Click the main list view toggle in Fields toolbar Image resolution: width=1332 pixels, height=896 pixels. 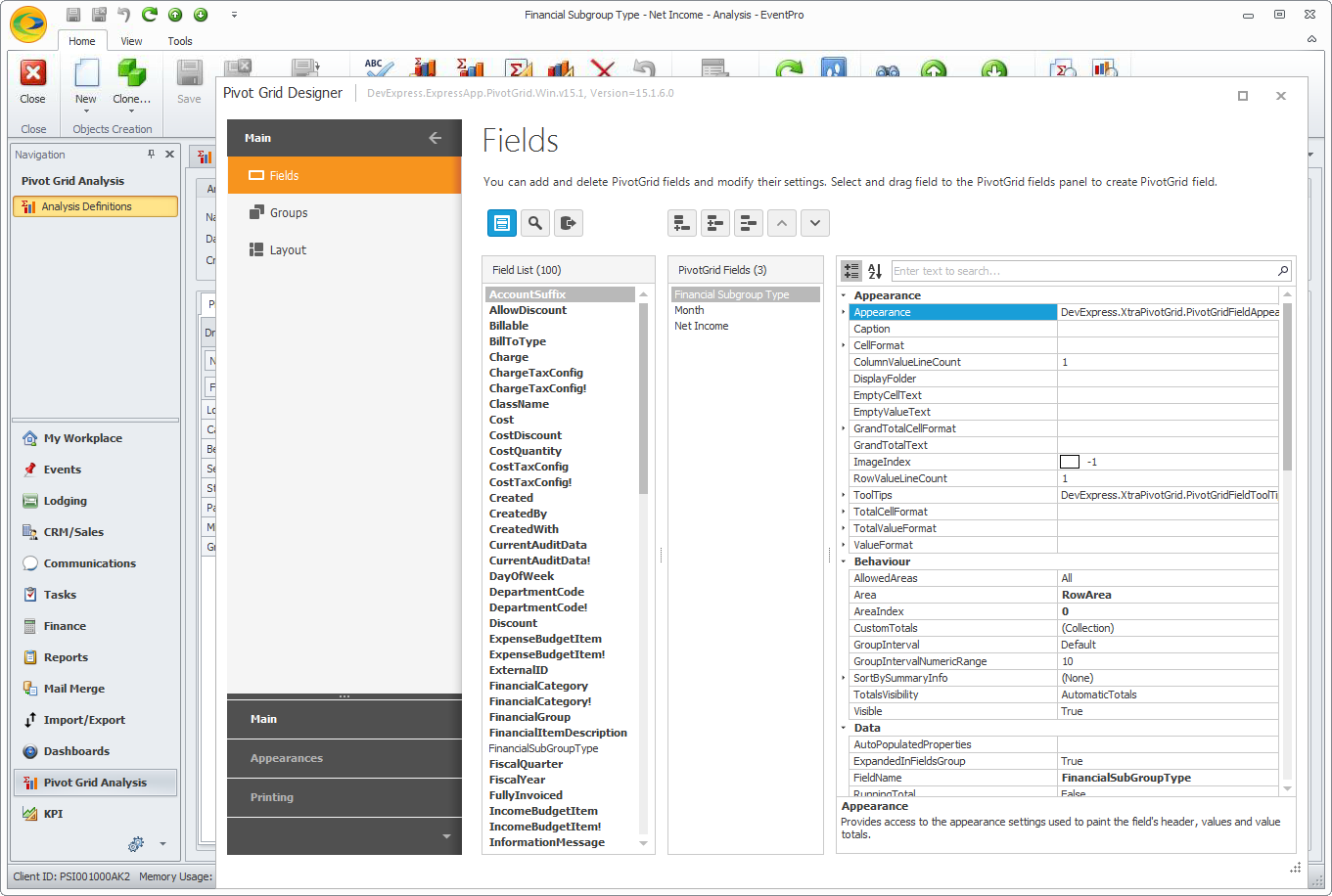[x=502, y=223]
